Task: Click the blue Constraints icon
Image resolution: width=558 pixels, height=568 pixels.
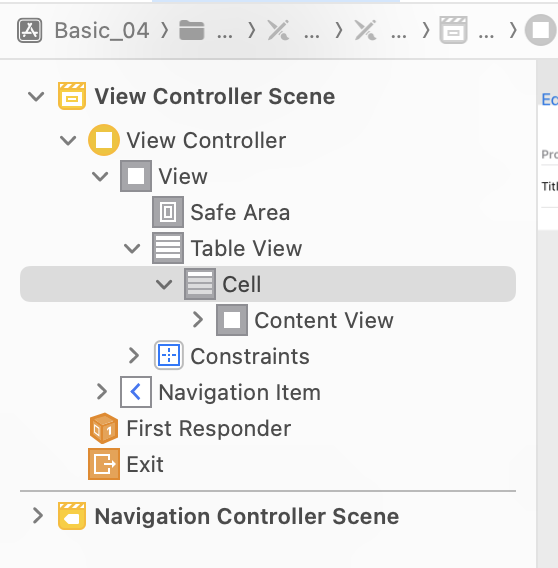Action: pos(168,355)
